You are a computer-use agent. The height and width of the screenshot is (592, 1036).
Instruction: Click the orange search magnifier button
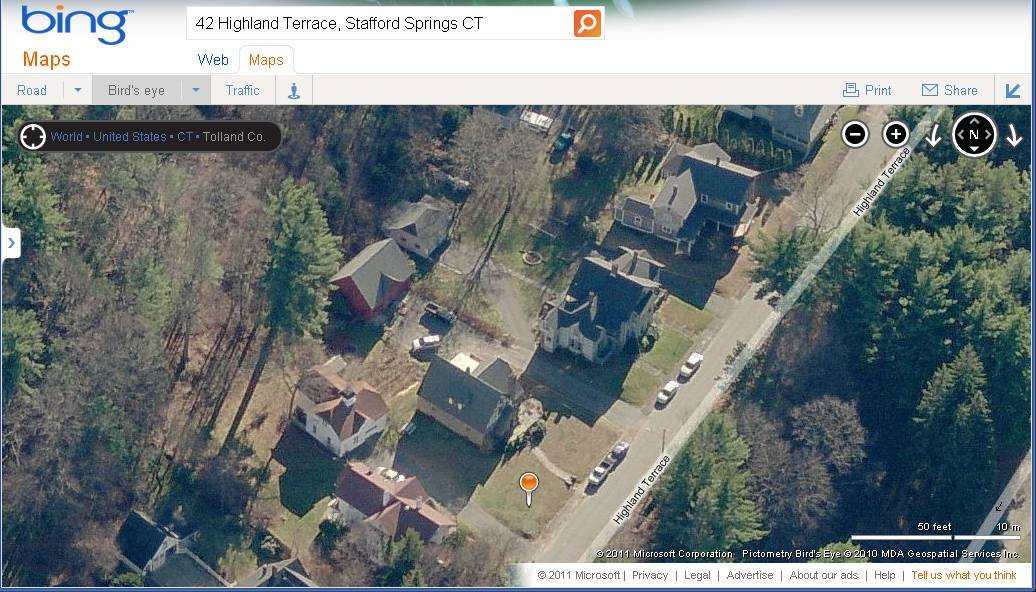(587, 24)
